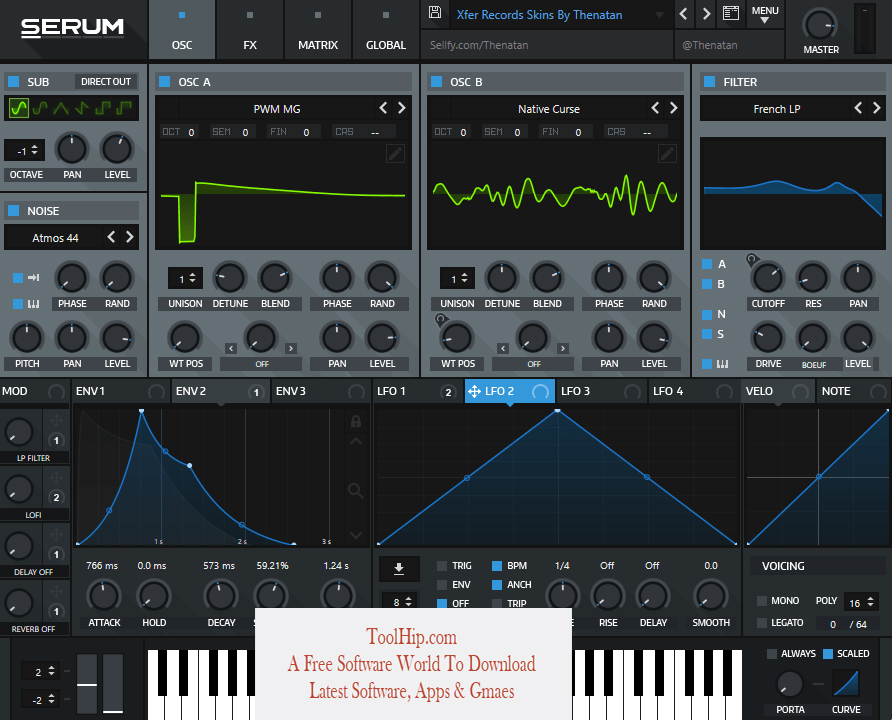
Task: Select next preset with right arrow
Action: [706, 14]
